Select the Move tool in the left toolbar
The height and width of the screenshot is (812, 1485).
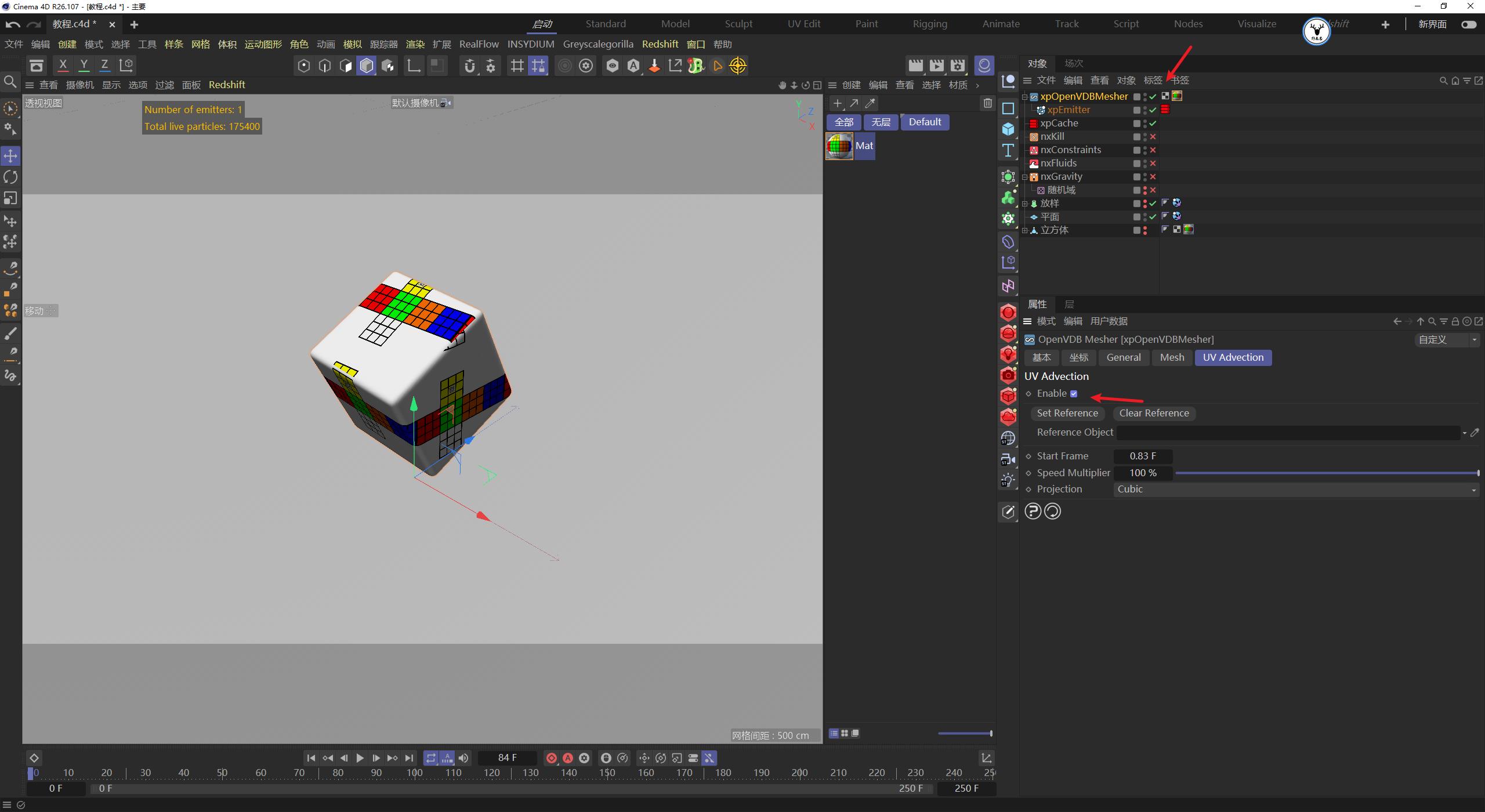10,155
